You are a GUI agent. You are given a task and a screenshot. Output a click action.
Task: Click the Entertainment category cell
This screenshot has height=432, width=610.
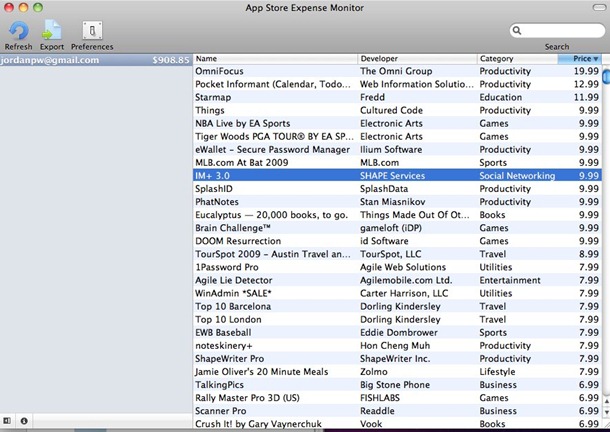click(x=510, y=280)
